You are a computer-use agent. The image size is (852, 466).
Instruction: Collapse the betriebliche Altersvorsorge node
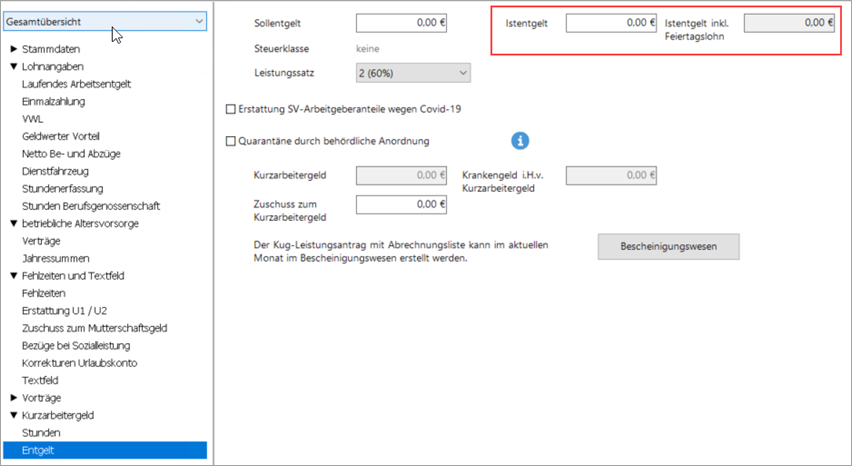point(14,223)
